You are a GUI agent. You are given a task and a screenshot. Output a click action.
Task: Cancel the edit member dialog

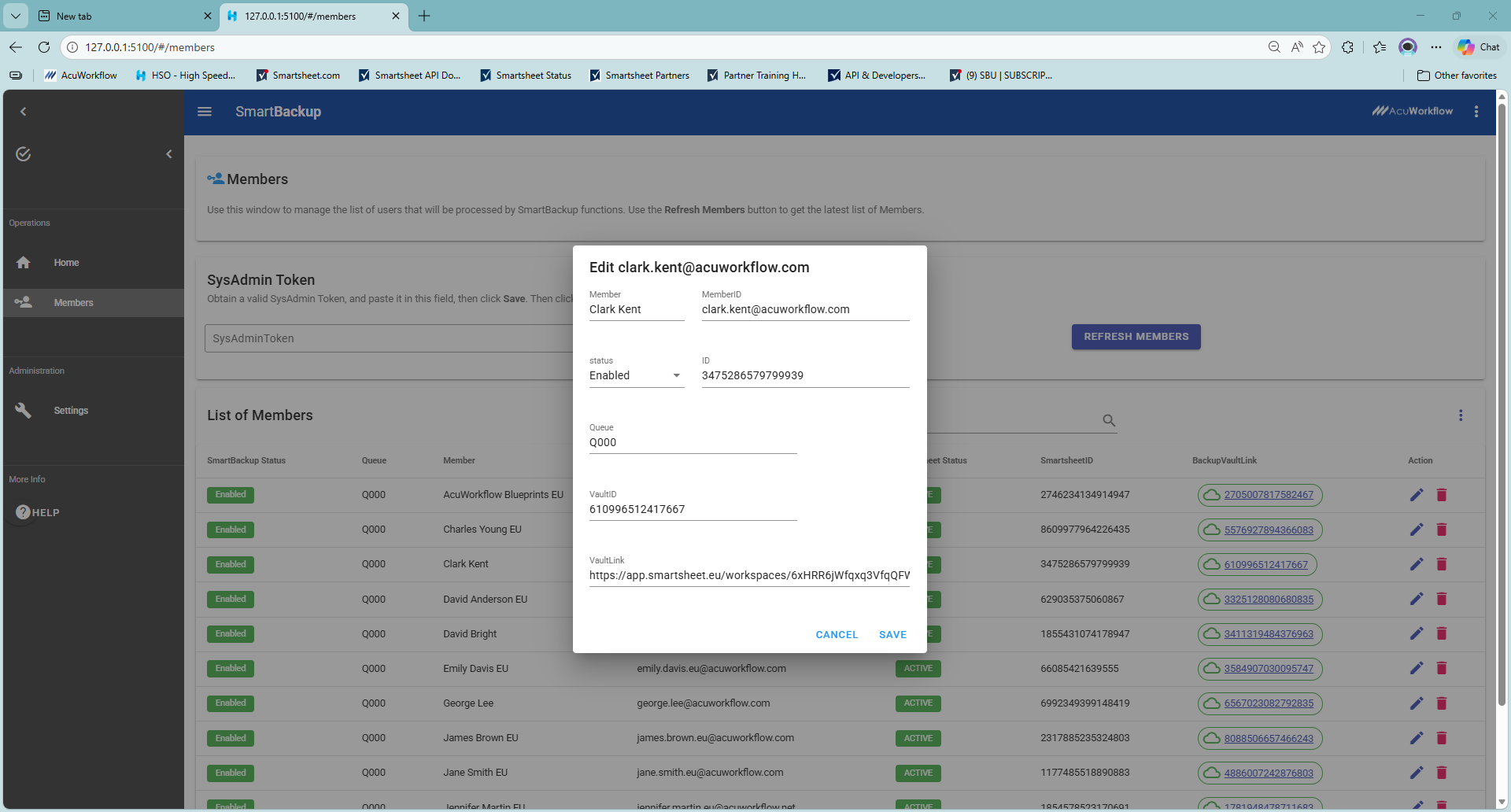[x=837, y=635]
